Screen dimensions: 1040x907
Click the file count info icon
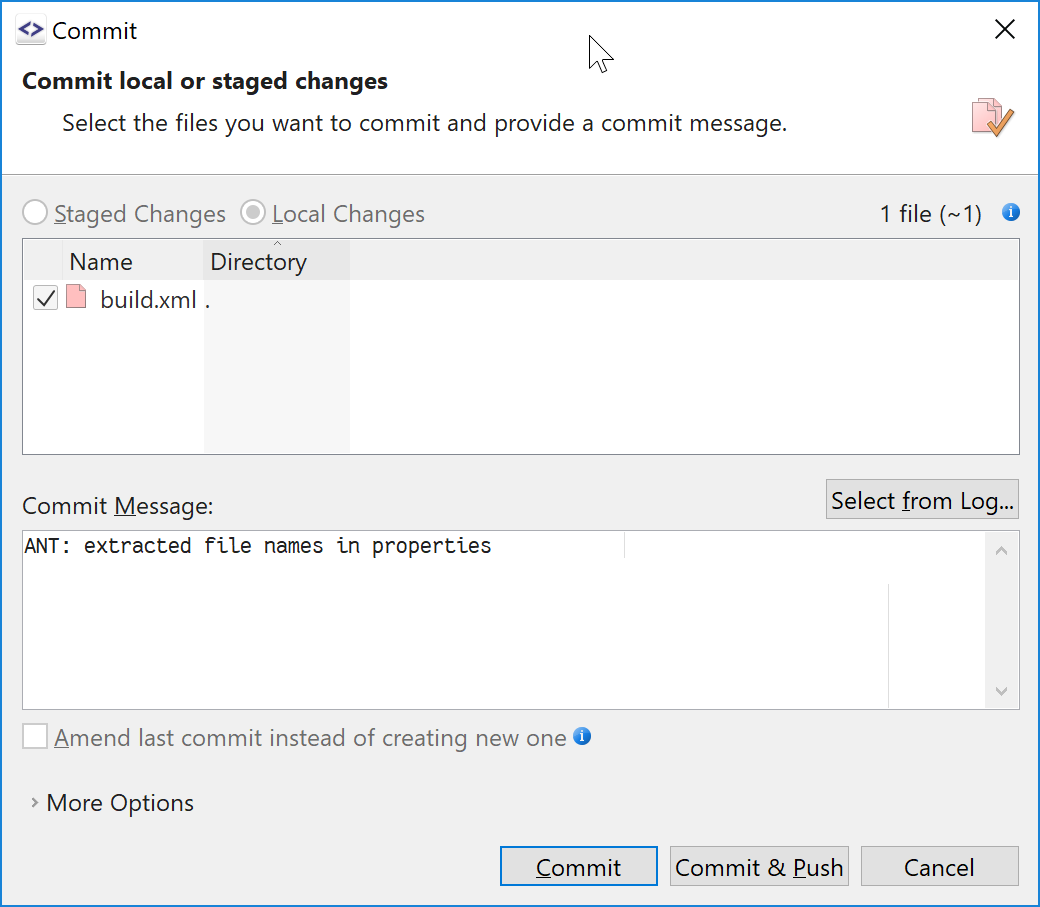pyautogui.click(x=1010, y=212)
